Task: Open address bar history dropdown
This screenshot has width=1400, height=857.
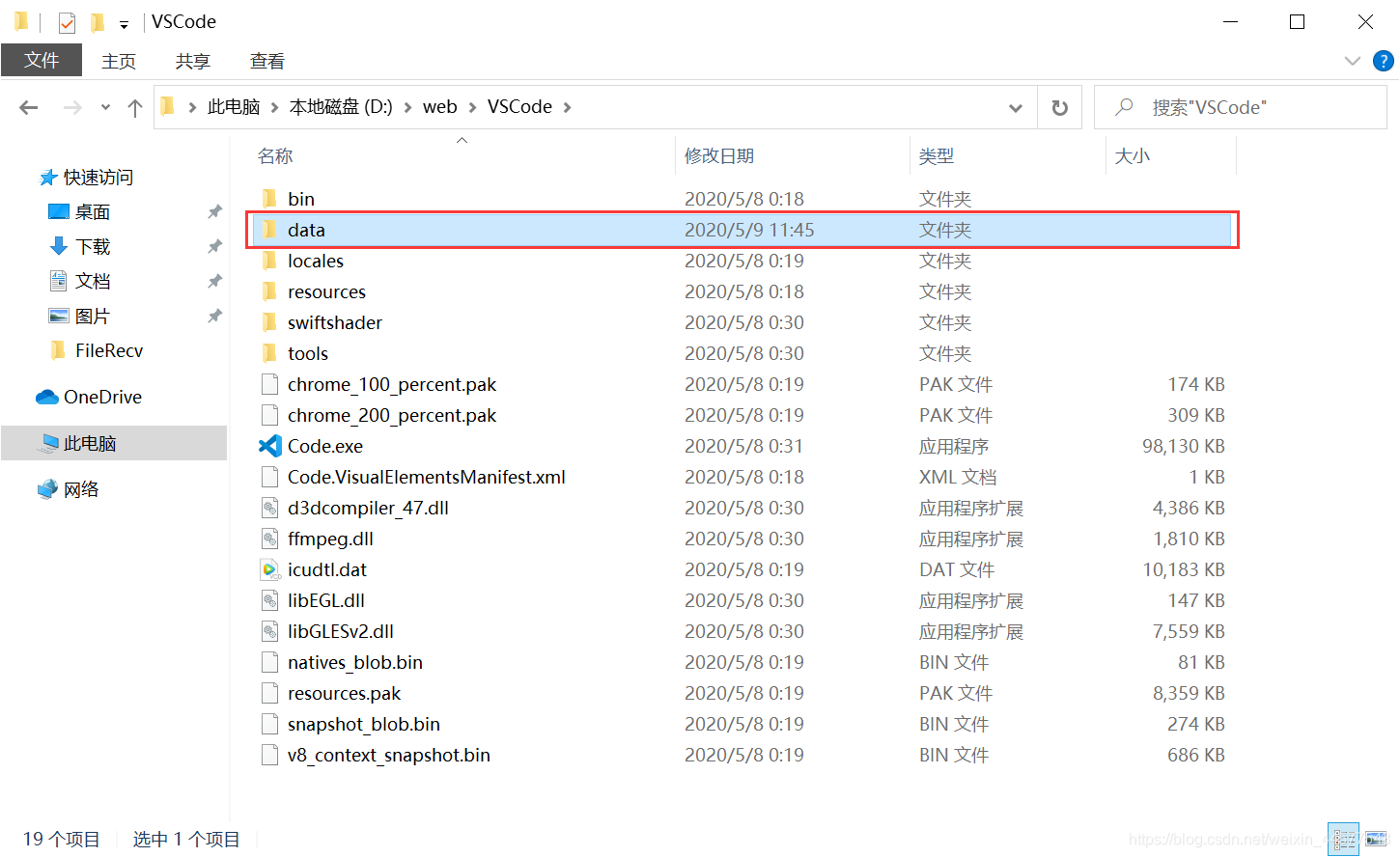Action: click(1016, 107)
